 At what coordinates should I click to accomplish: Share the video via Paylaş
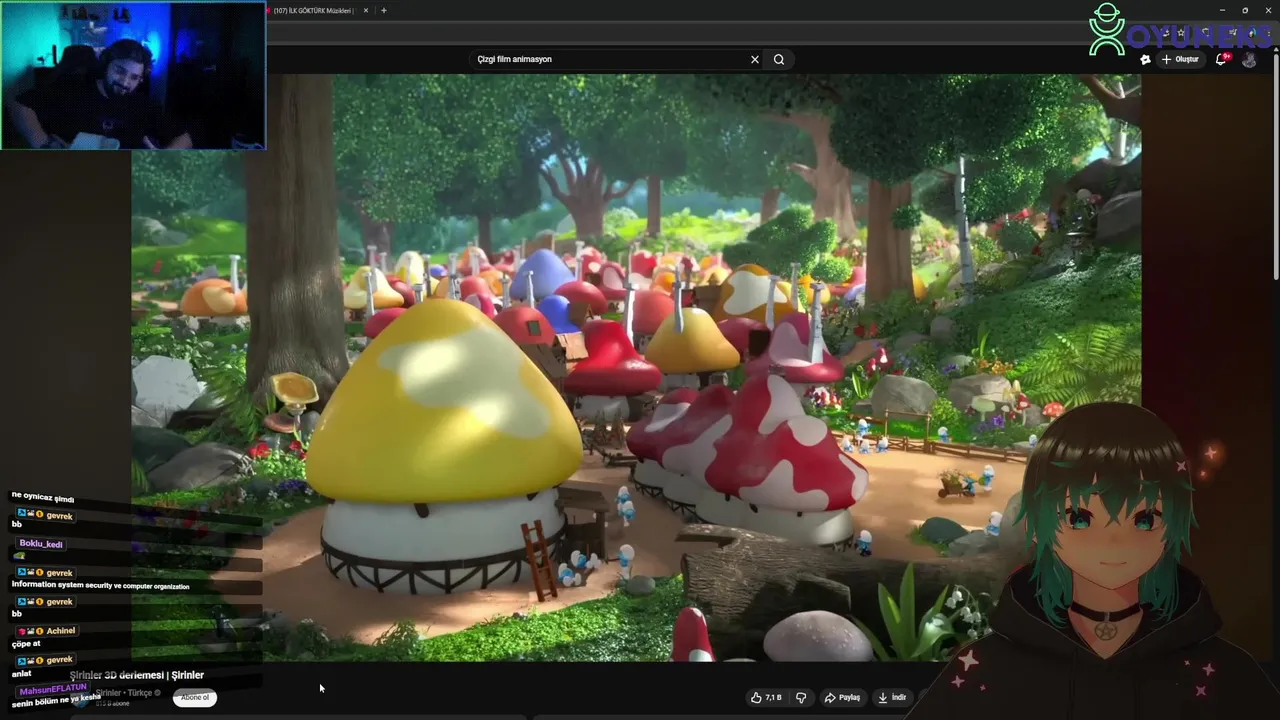pyautogui.click(x=842, y=697)
